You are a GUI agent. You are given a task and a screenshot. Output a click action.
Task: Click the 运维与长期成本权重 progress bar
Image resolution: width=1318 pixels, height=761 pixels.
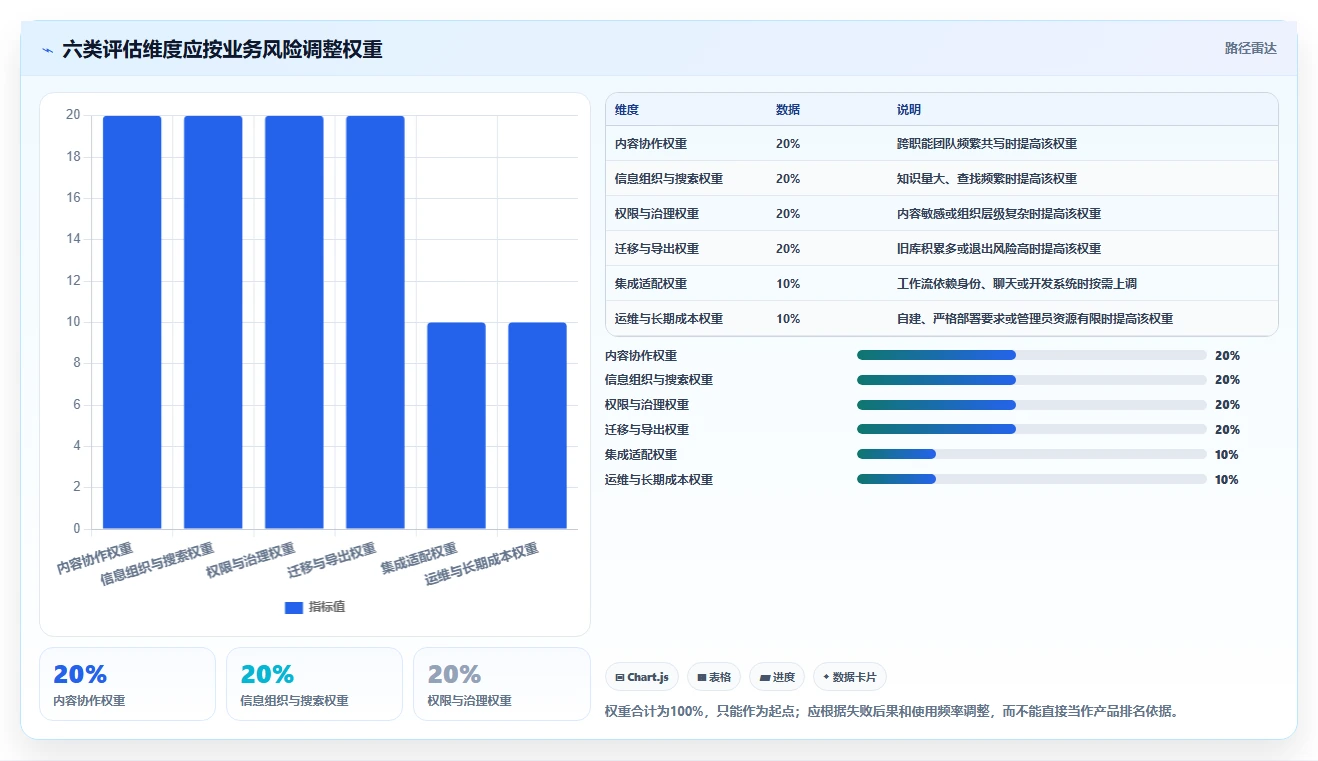tap(1032, 479)
